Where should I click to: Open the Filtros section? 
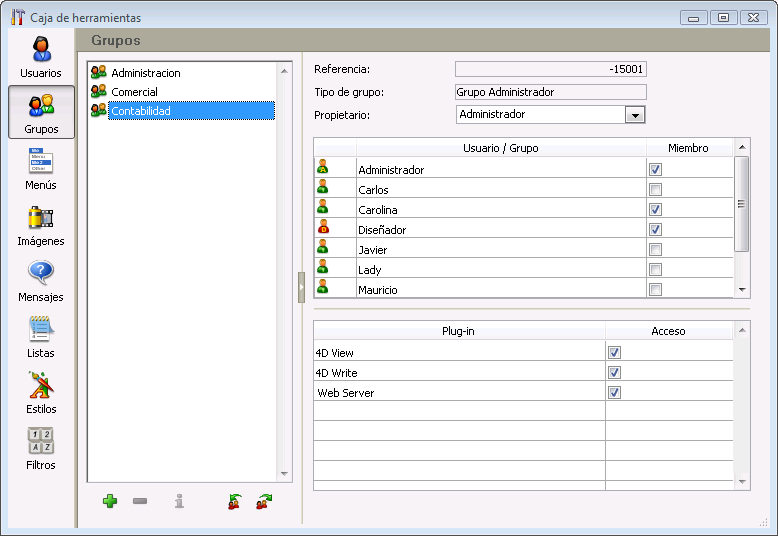click(x=41, y=448)
